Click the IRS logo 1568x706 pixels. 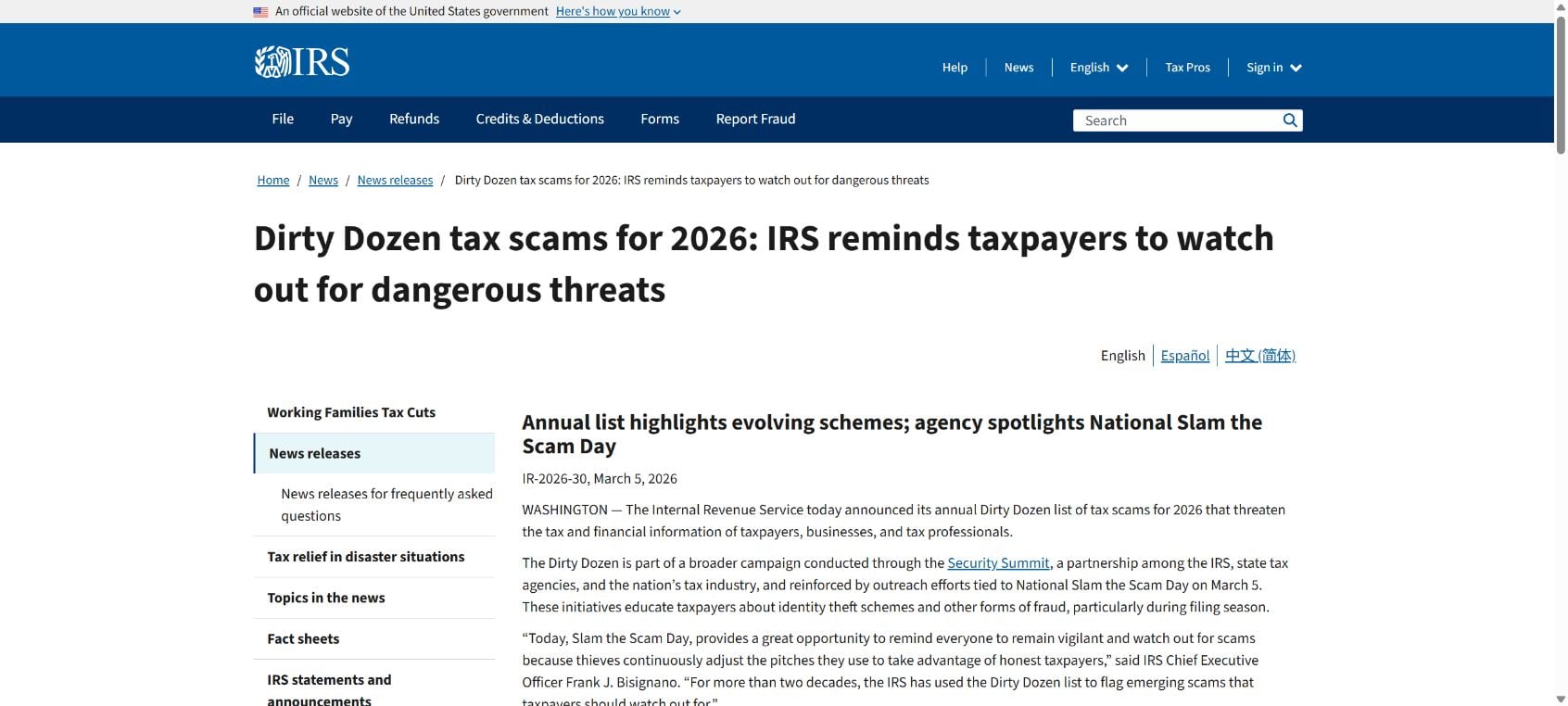302,62
